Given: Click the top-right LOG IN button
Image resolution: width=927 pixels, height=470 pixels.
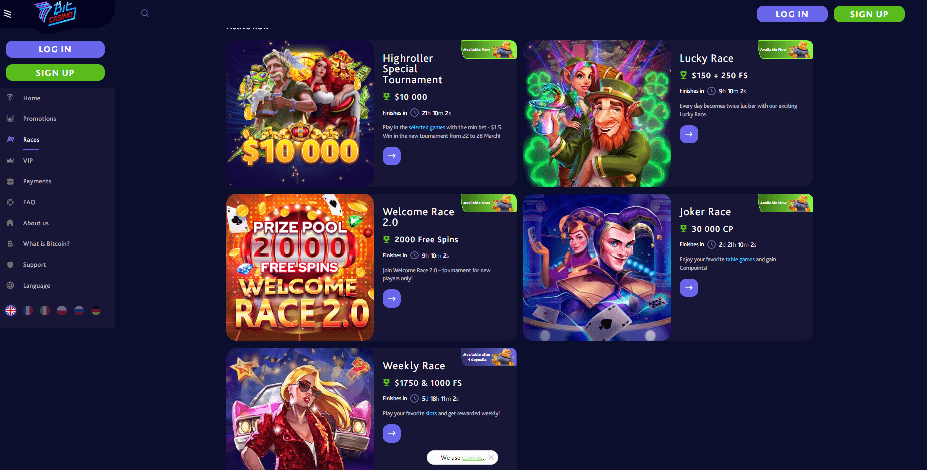Looking at the screenshot, I should point(792,14).
